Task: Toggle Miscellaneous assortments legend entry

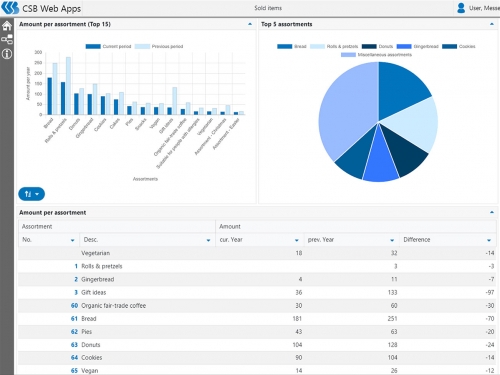Action: pyautogui.click(x=376, y=55)
